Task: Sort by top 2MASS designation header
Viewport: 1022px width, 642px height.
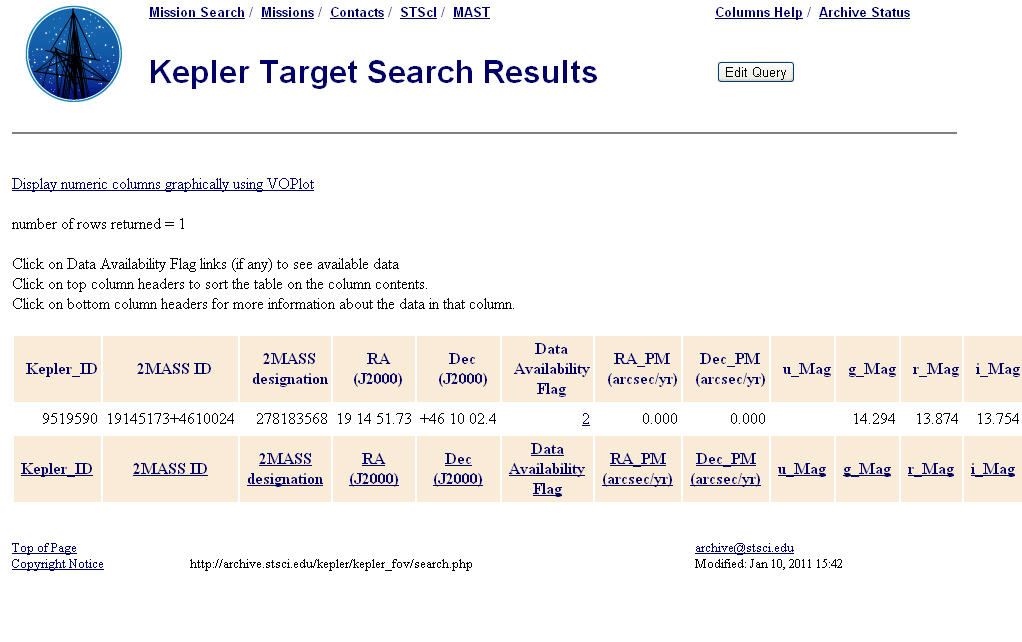Action: click(x=289, y=369)
